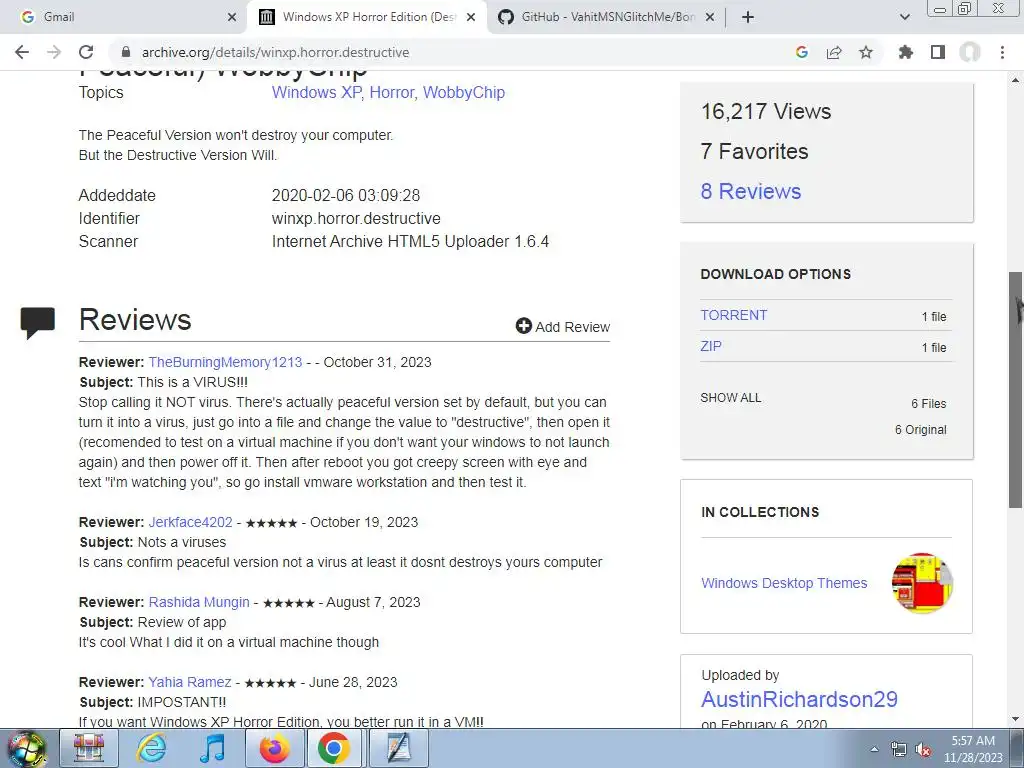Click the Addeddate value 2020-02-06 03:09:28
1024x768 pixels.
346,195
